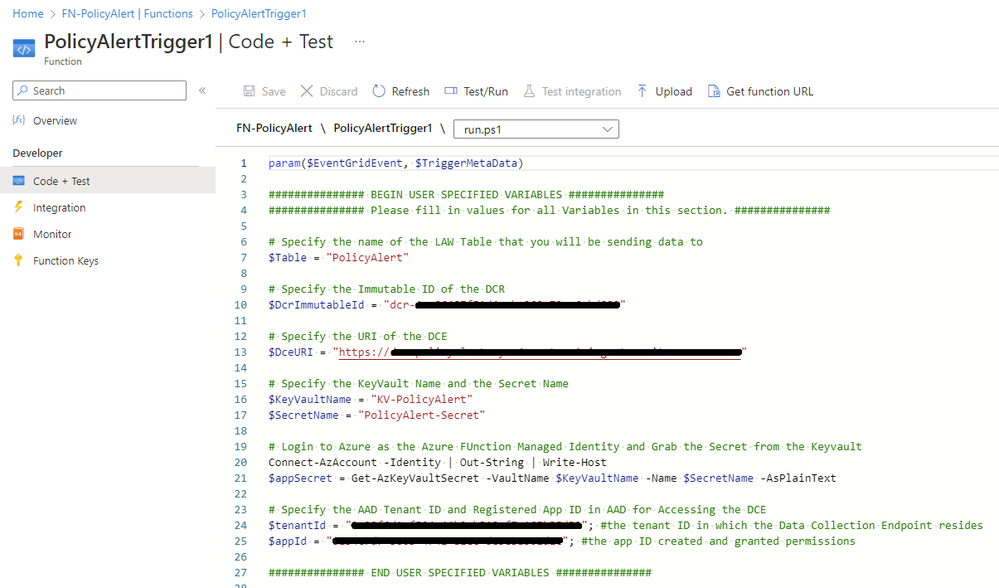
Task: Click the END USER SPECIFIED VARIABLES comment
Action: tap(459, 572)
